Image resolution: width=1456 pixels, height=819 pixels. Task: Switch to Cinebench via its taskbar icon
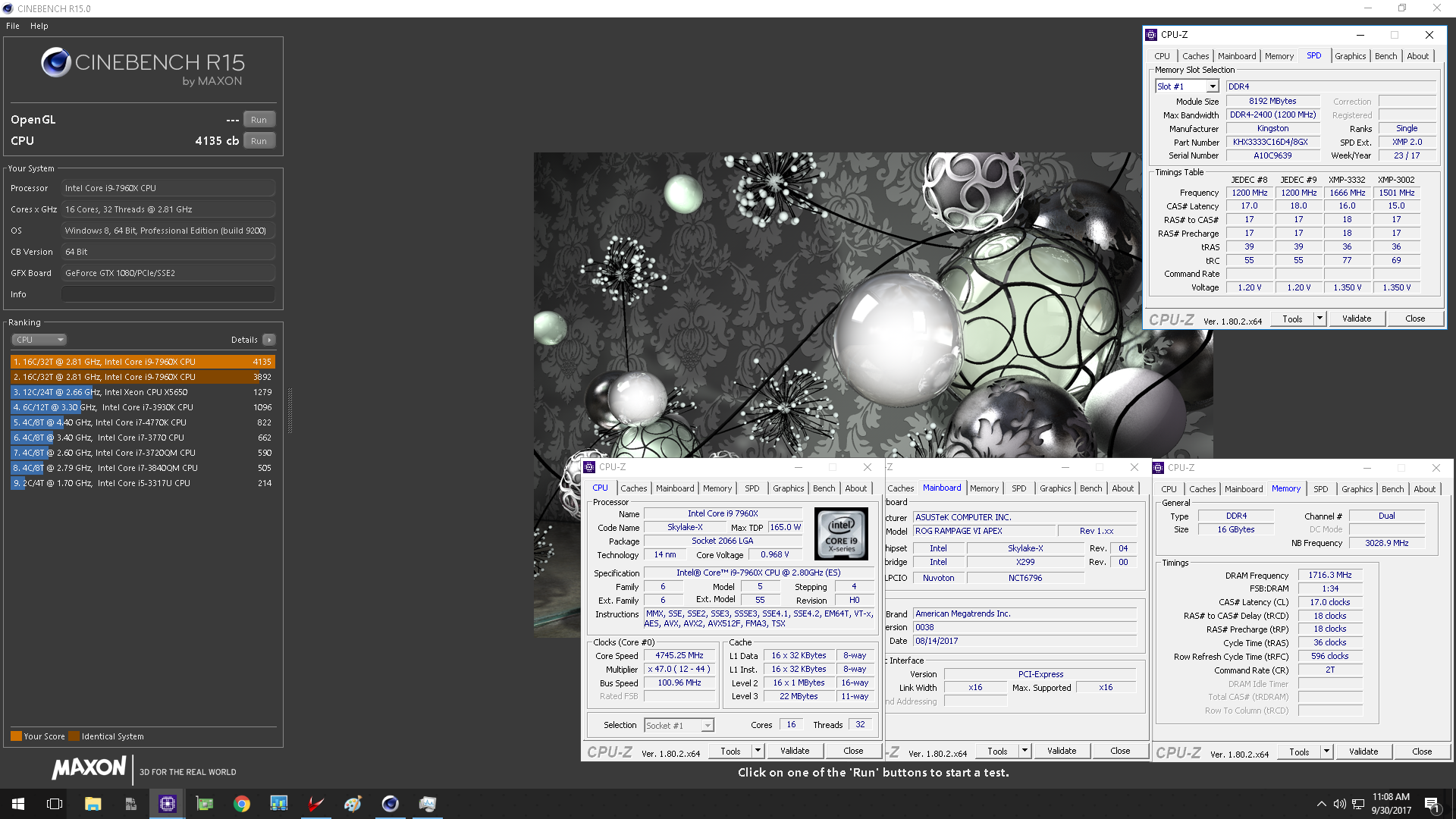point(390,804)
